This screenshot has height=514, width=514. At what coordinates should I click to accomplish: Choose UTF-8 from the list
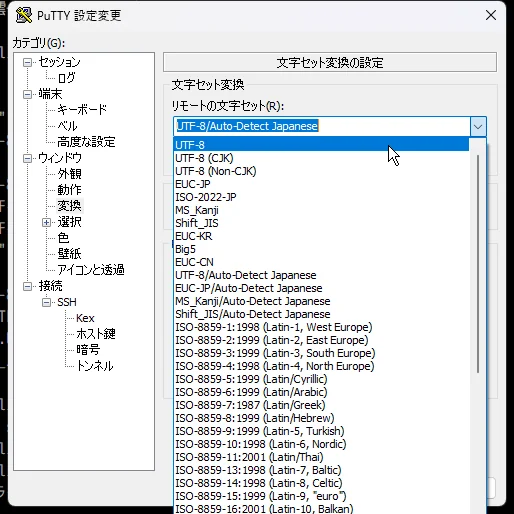(321, 145)
